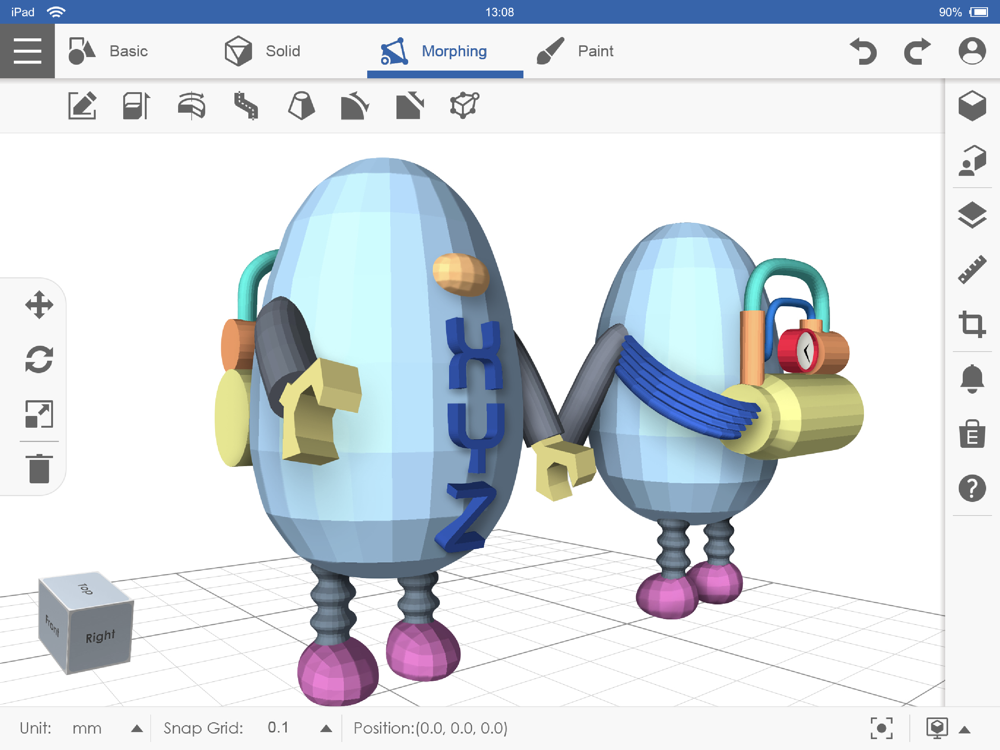Image resolution: width=1000 pixels, height=750 pixels.
Task: Switch to the Basic tab
Action: [x=108, y=51]
